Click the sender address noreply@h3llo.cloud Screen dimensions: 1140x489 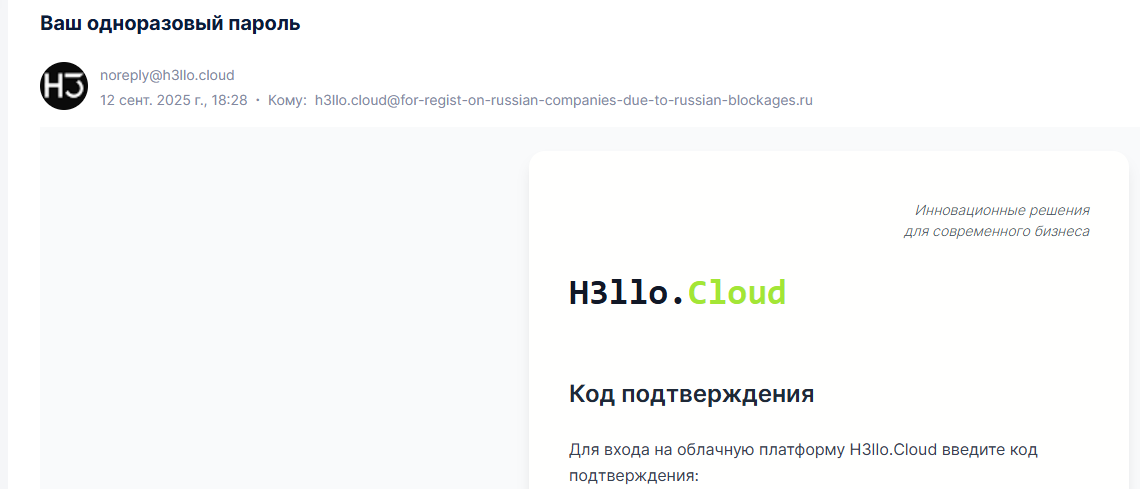167,75
